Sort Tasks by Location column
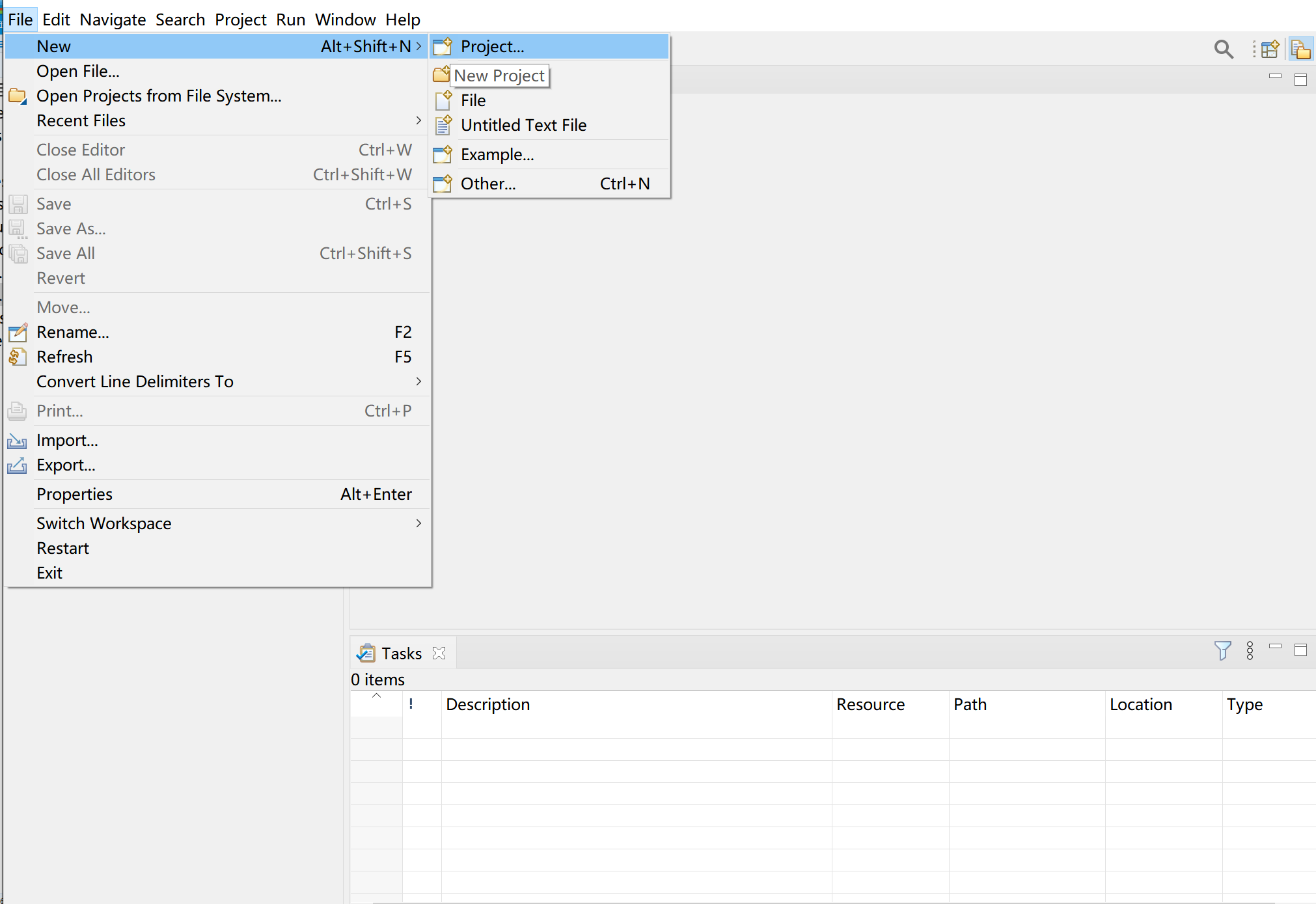Viewport: 1316px width, 904px height. [1164, 704]
